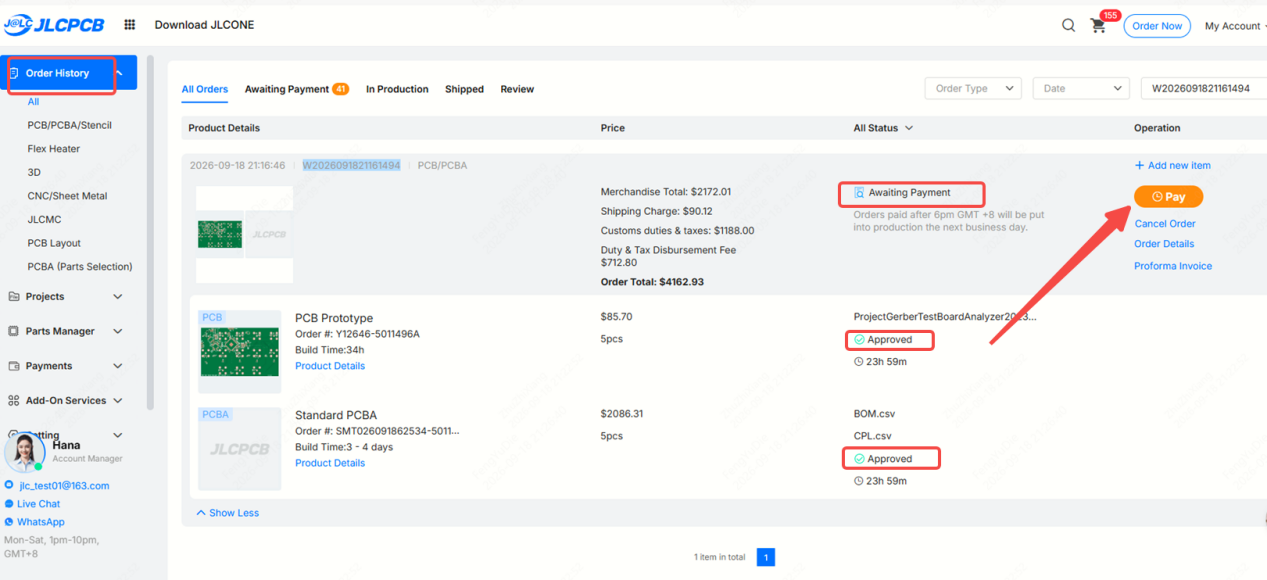Click the PCB Prototype board thumbnail
This screenshot has width=1267, height=580.
point(240,351)
